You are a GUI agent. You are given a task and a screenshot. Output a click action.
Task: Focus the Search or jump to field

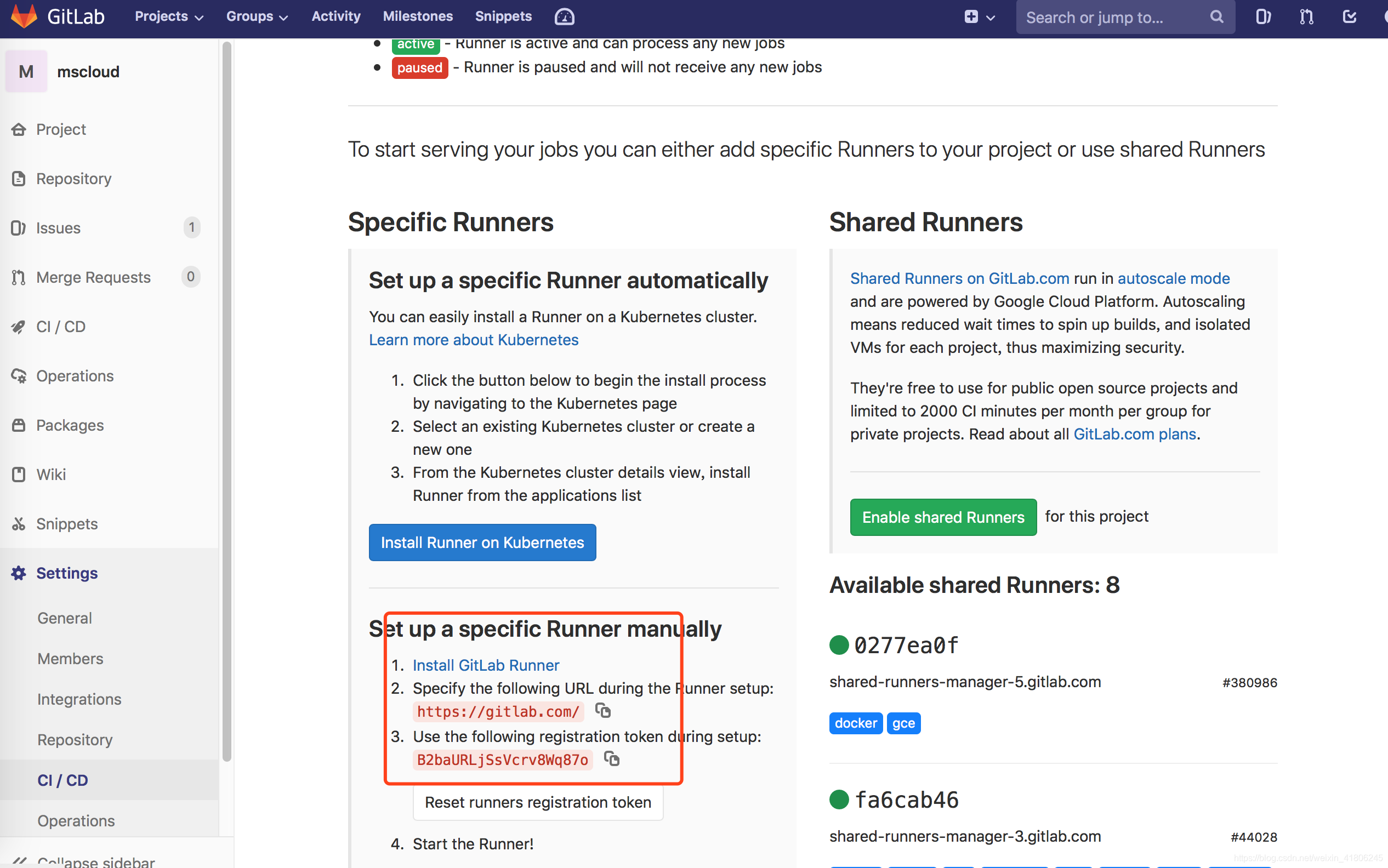coord(1125,17)
